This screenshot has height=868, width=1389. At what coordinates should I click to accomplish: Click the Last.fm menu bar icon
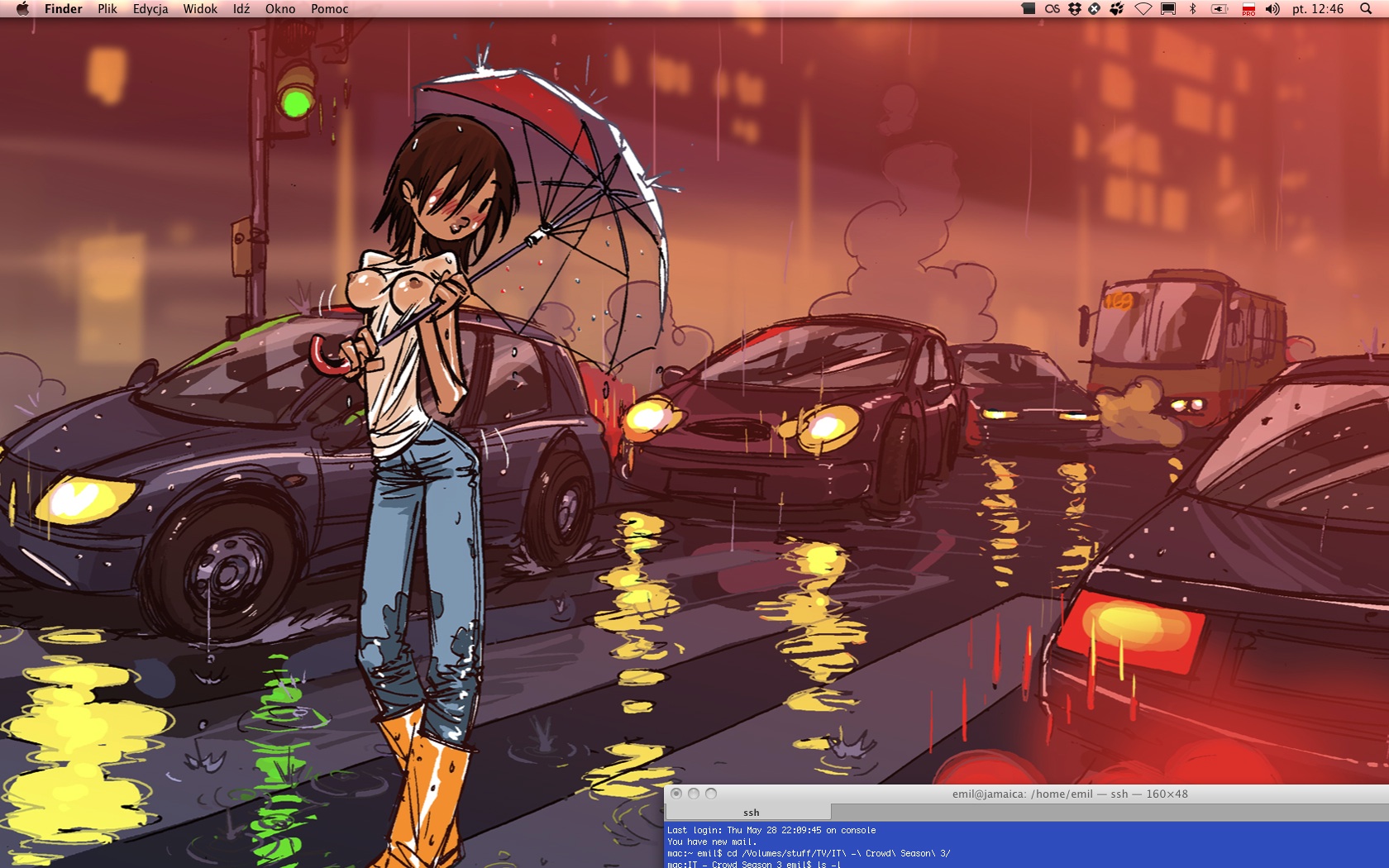tap(1052, 9)
